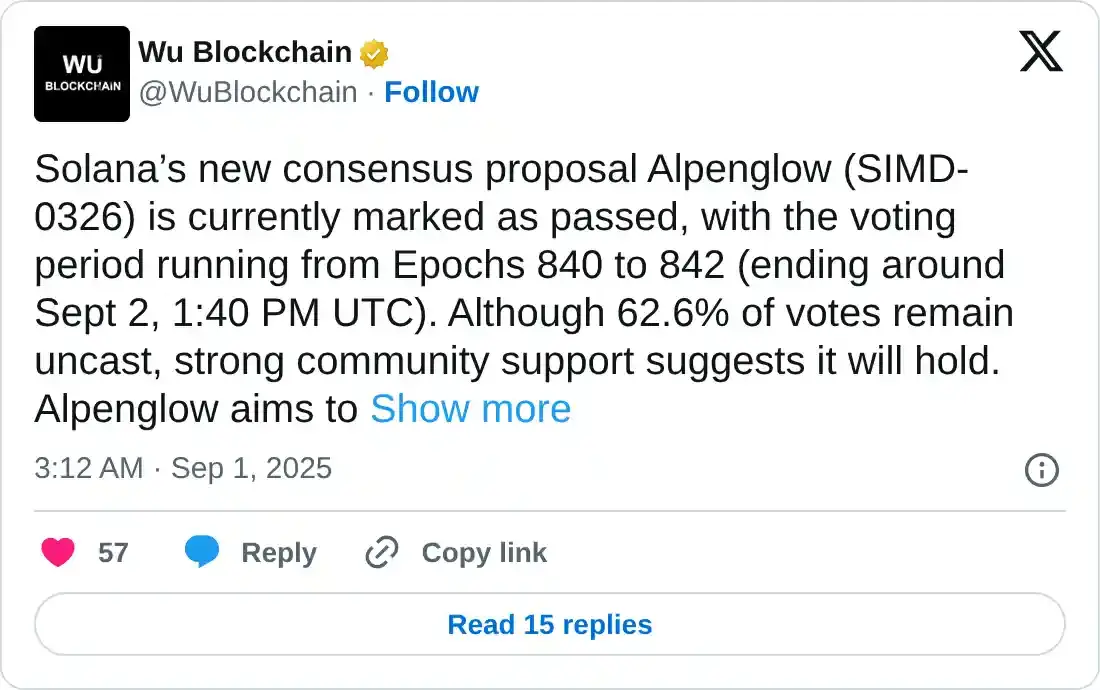
Task: Like the tweet with the heart icon
Action: point(58,552)
